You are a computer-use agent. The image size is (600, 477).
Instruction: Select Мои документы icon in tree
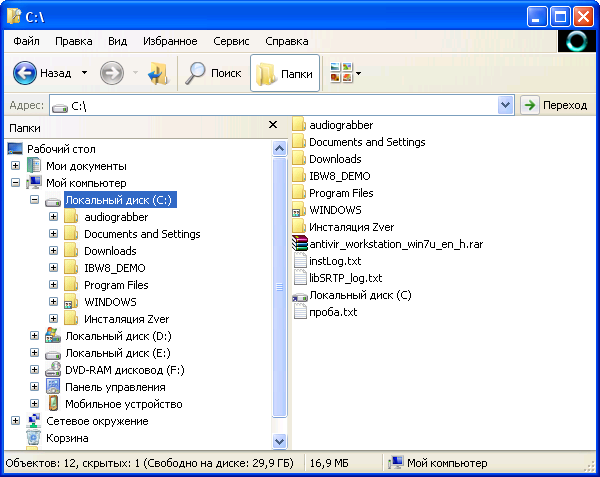coord(34,166)
